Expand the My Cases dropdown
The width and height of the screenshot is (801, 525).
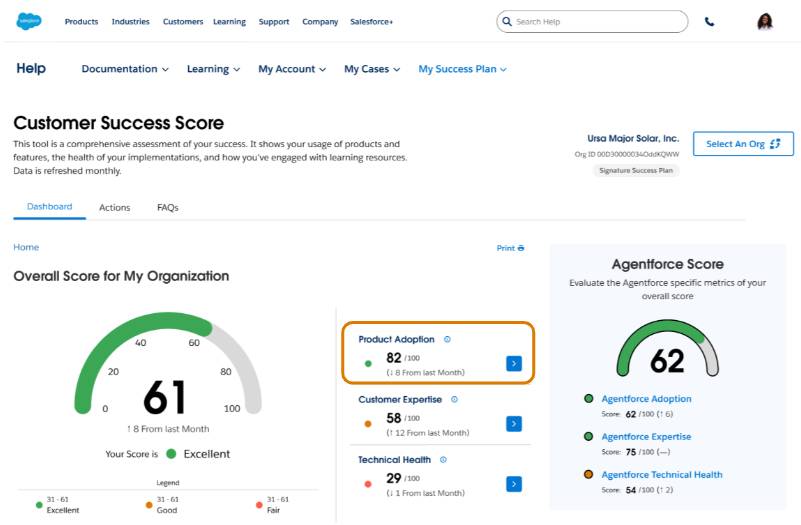[372, 69]
